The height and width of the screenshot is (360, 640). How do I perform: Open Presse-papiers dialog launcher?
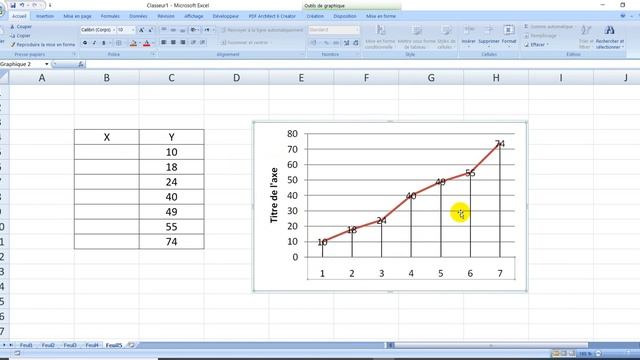[74, 54]
